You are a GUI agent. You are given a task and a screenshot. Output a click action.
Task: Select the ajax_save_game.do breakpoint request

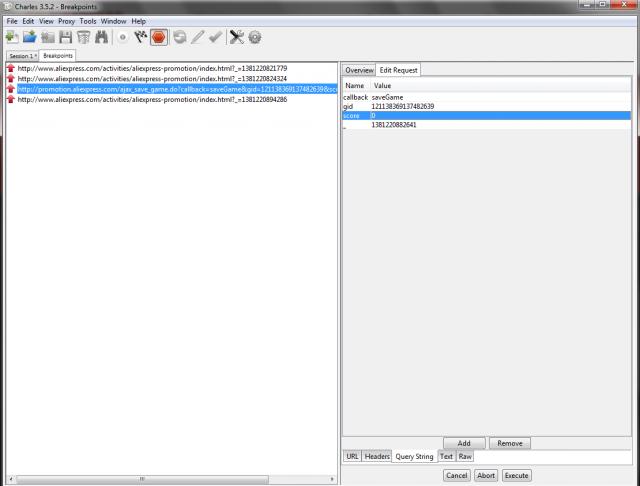[177, 89]
